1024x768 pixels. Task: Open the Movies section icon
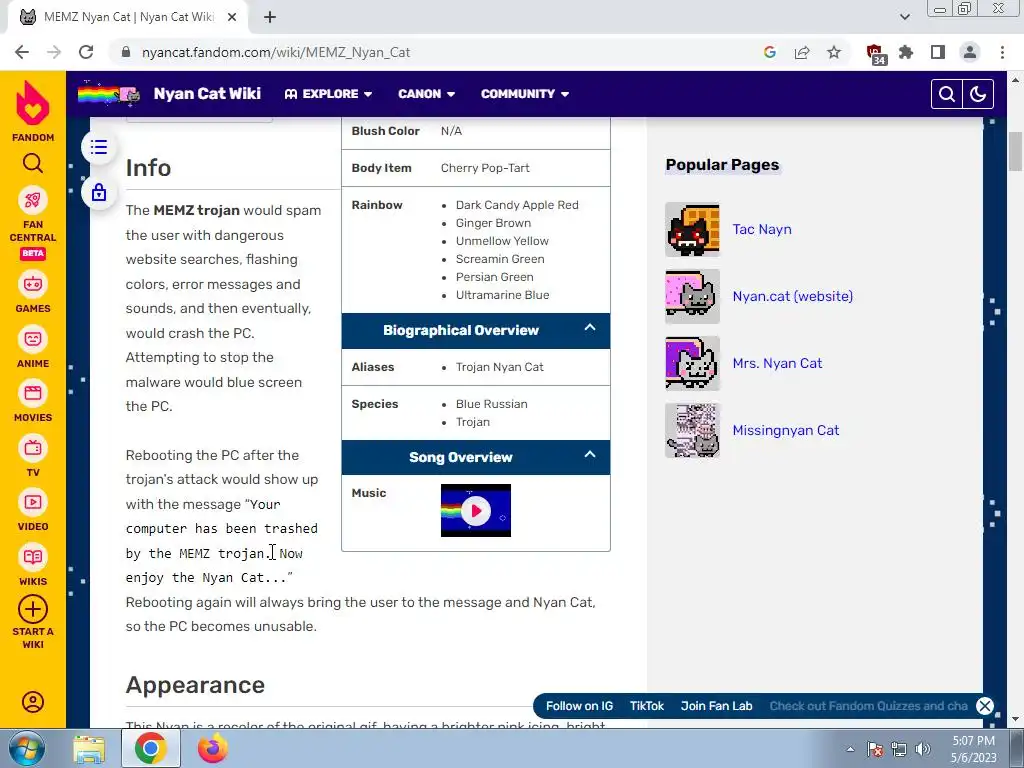pyautogui.click(x=33, y=393)
